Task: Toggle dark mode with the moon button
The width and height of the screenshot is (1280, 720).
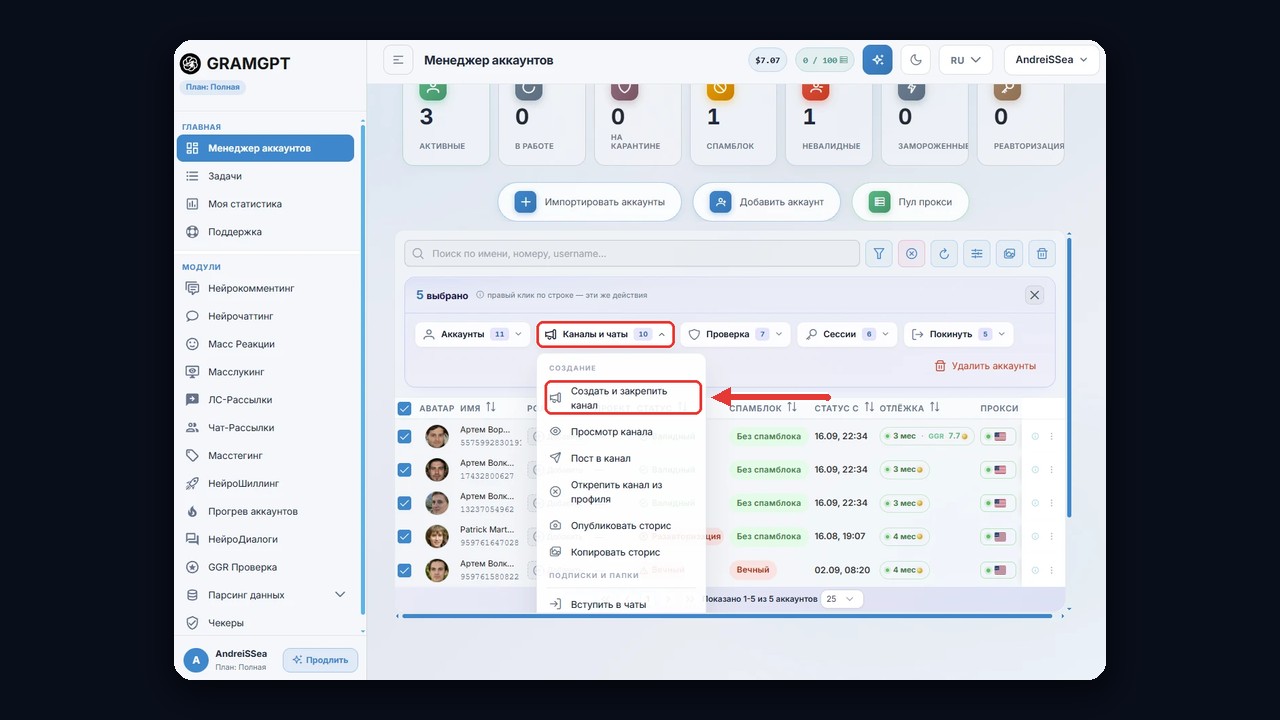Action: tap(916, 60)
